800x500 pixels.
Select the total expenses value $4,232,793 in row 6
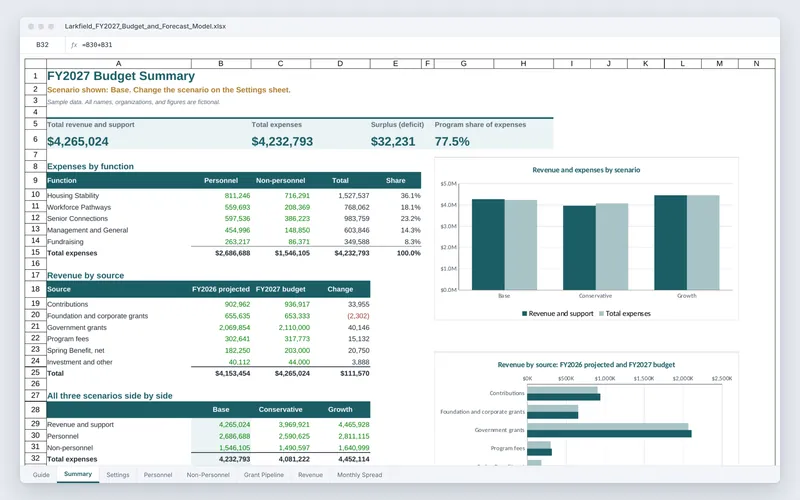tap(282, 142)
